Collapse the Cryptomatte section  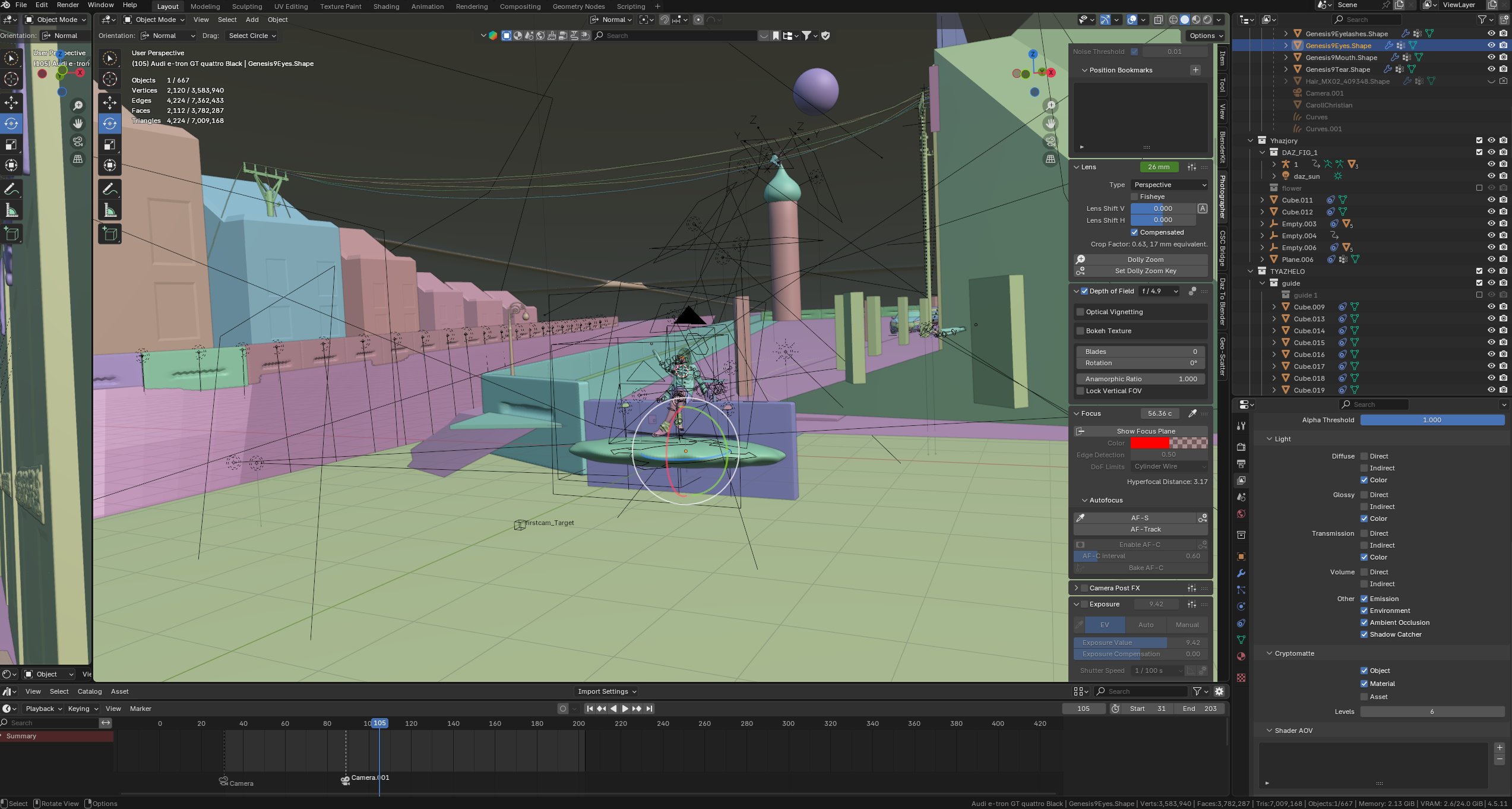[1270, 653]
